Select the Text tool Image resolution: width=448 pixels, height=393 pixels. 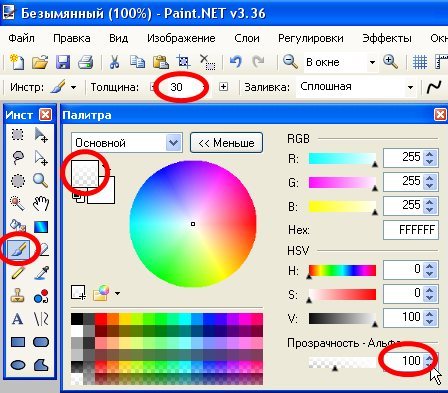[x=18, y=319]
